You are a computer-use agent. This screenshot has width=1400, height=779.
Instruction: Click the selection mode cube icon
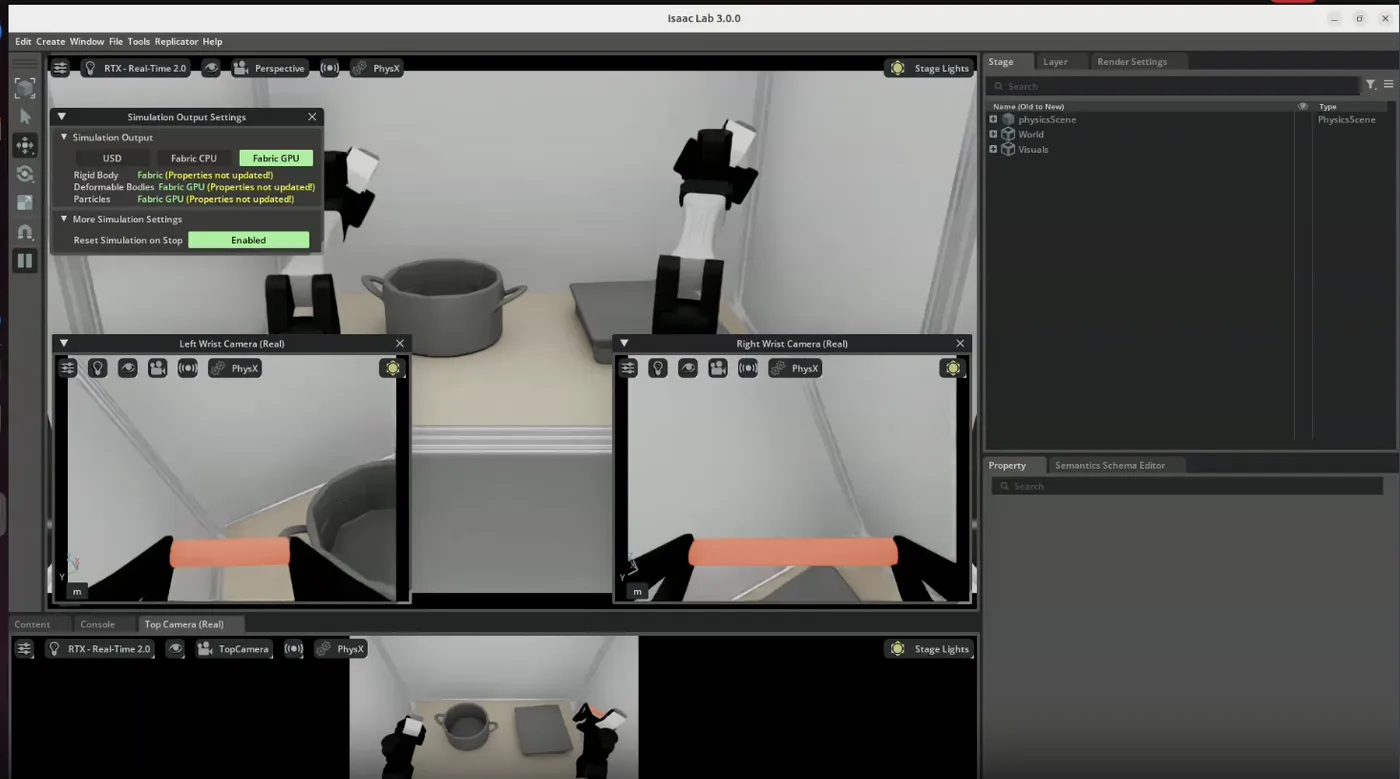tap(25, 88)
